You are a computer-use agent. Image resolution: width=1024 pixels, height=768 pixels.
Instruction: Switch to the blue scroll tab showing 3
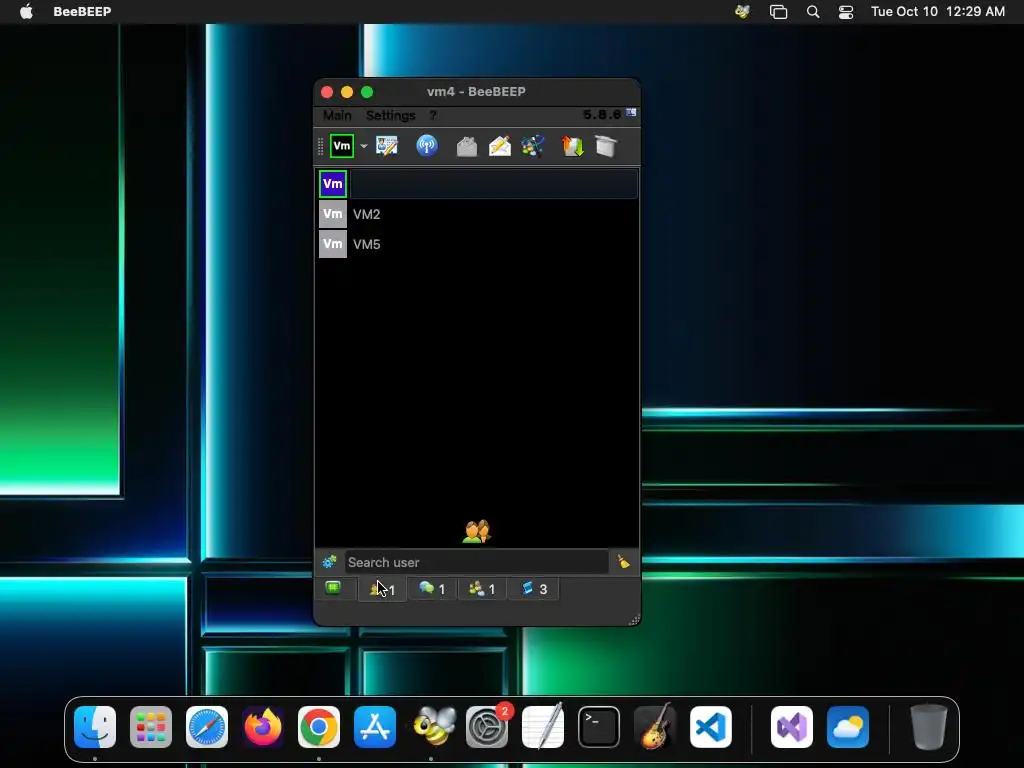pyautogui.click(x=534, y=589)
